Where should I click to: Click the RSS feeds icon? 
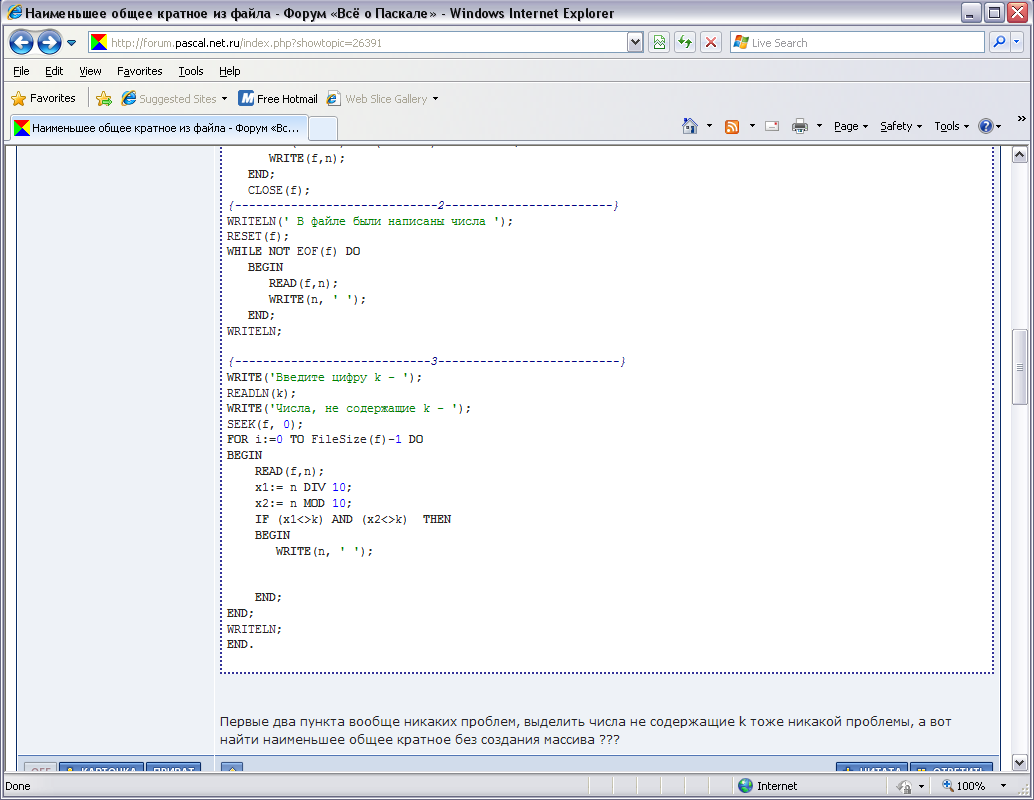732,126
